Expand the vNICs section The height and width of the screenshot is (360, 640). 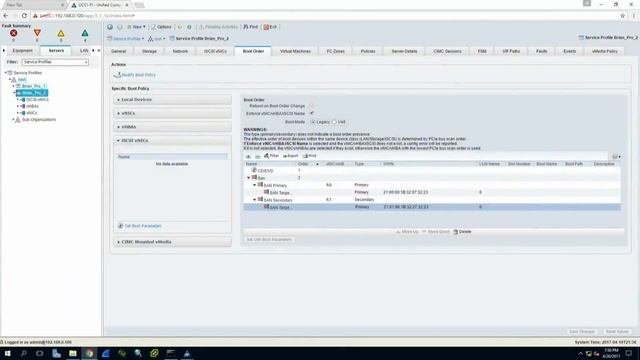tap(173, 113)
